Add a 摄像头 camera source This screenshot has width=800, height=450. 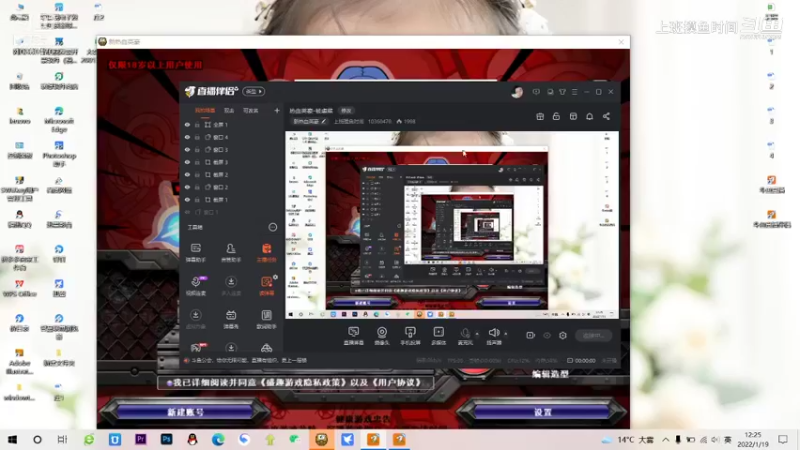382,336
